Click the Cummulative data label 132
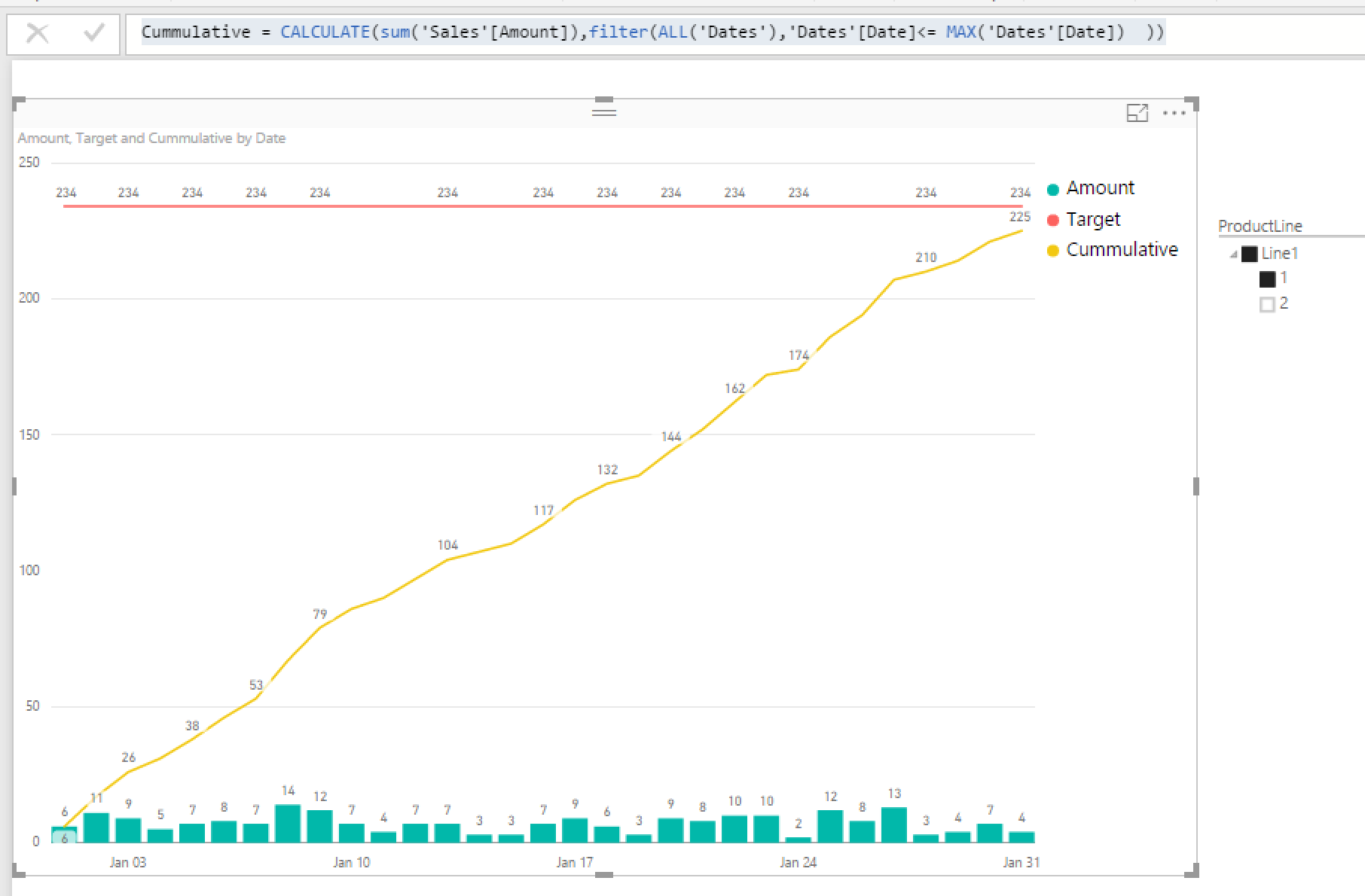 pos(607,470)
